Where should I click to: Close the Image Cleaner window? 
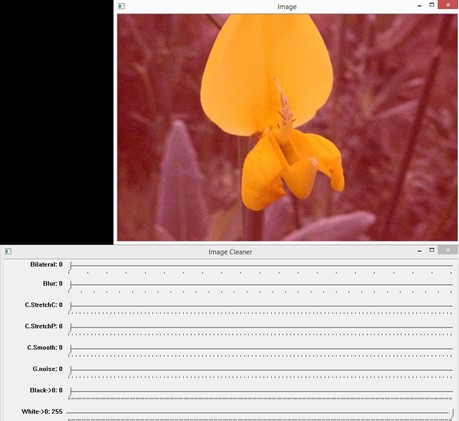pyautogui.click(x=448, y=250)
